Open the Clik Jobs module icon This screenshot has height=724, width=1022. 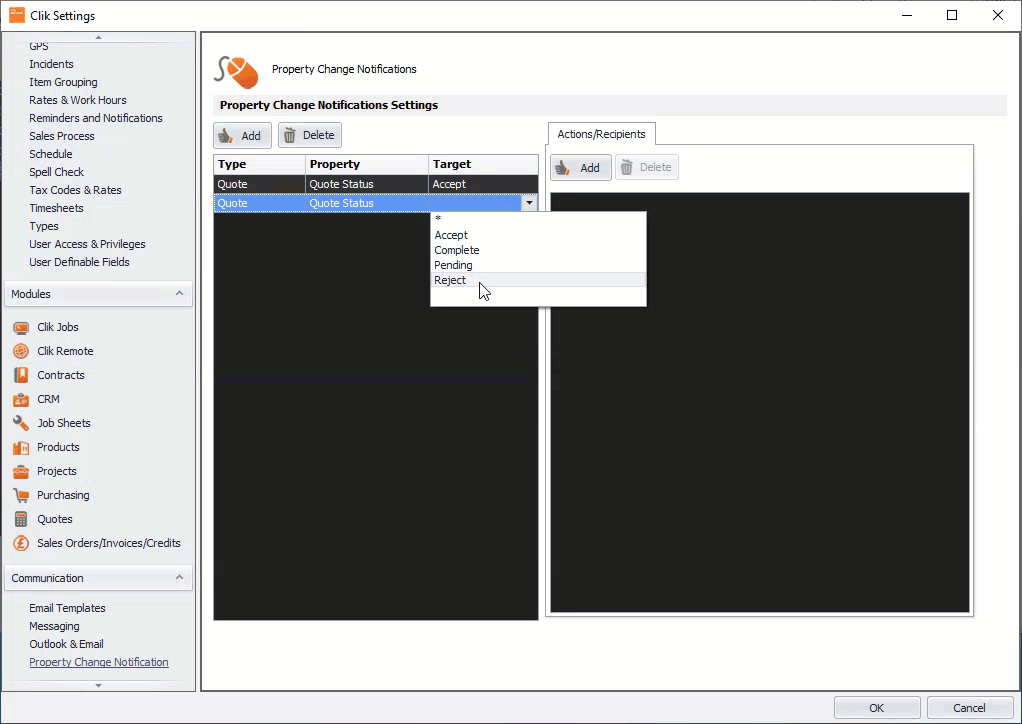pyautogui.click(x=21, y=327)
